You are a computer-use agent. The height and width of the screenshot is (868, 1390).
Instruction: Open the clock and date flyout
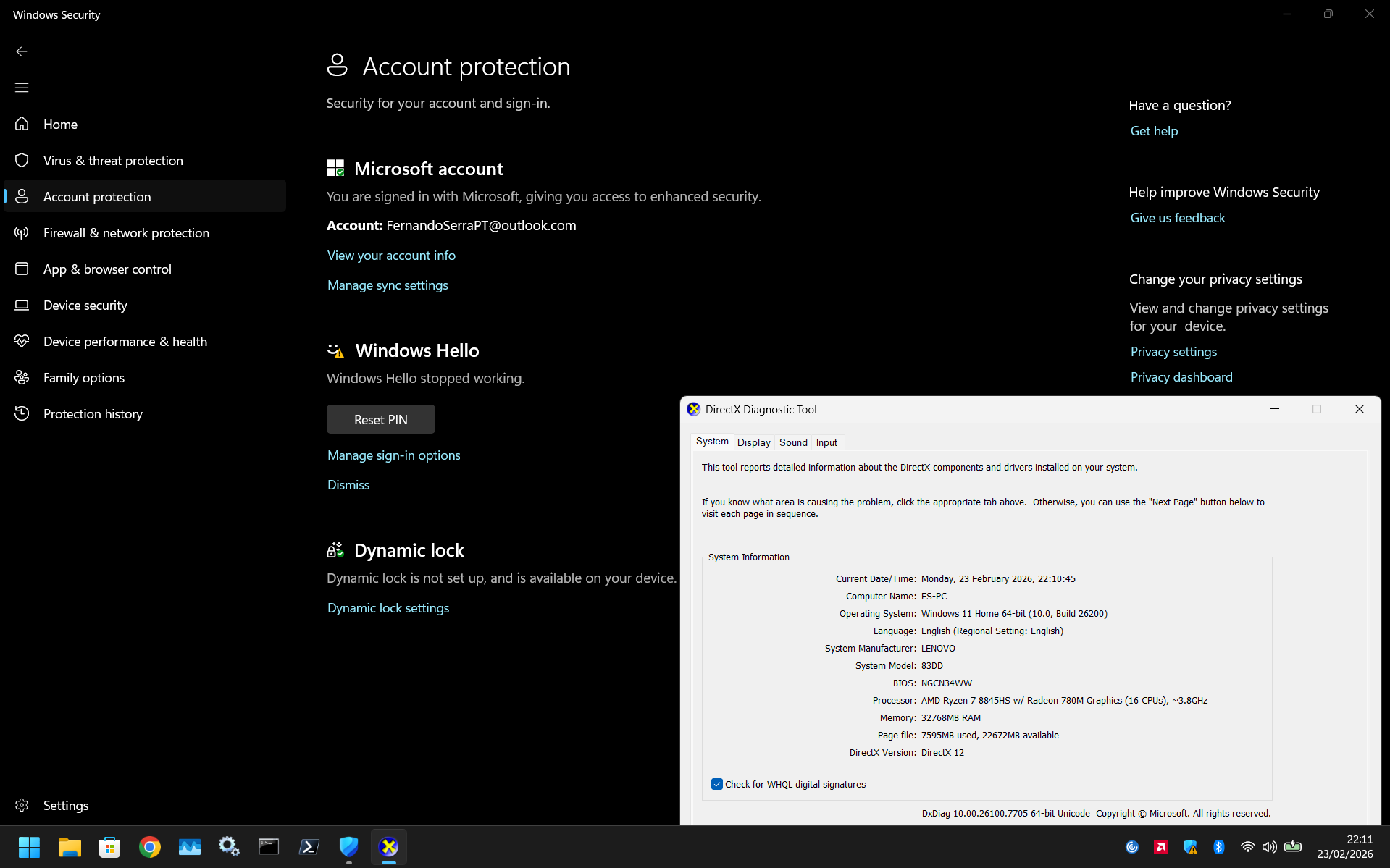[1345, 846]
